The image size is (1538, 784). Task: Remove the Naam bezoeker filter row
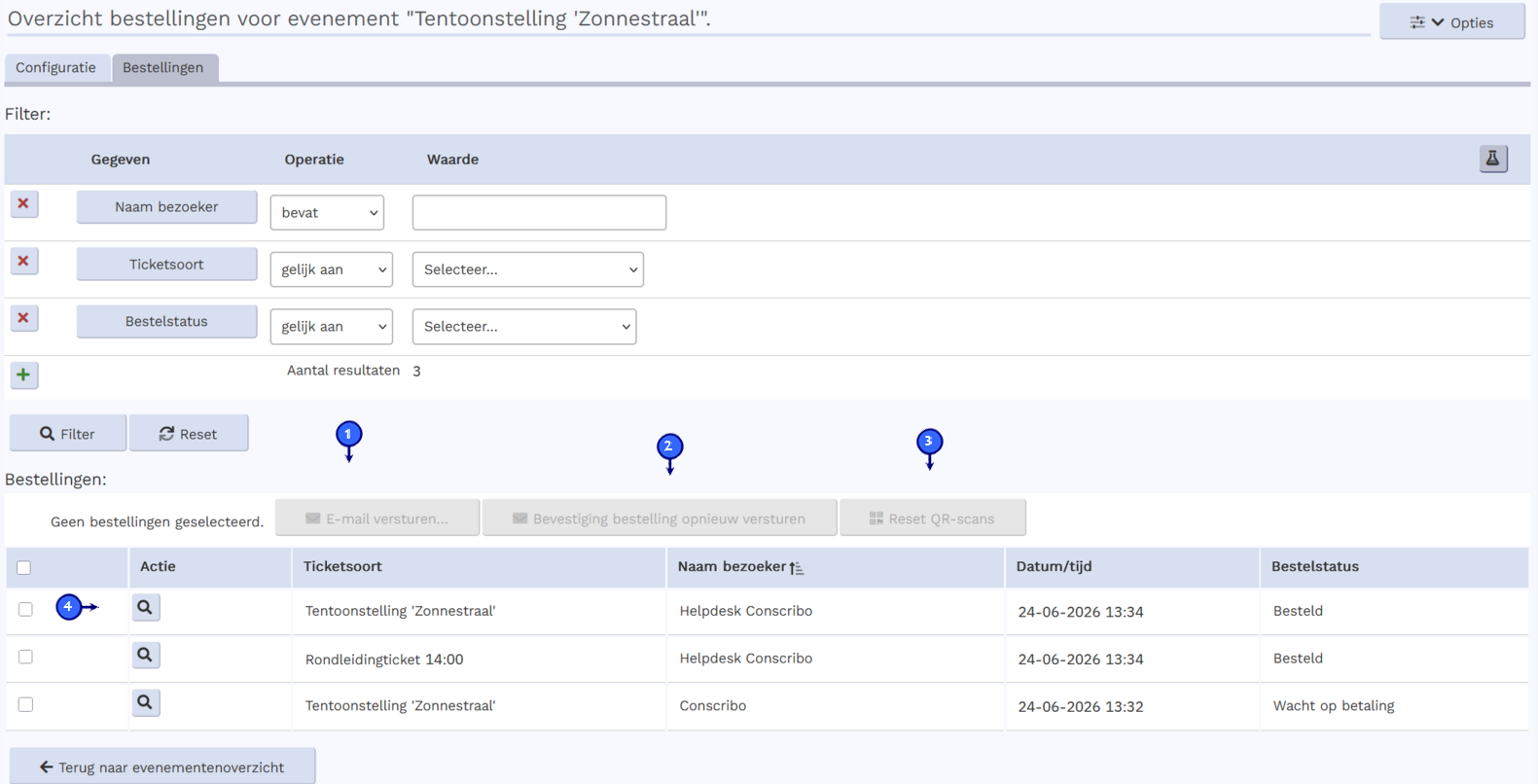click(x=23, y=204)
